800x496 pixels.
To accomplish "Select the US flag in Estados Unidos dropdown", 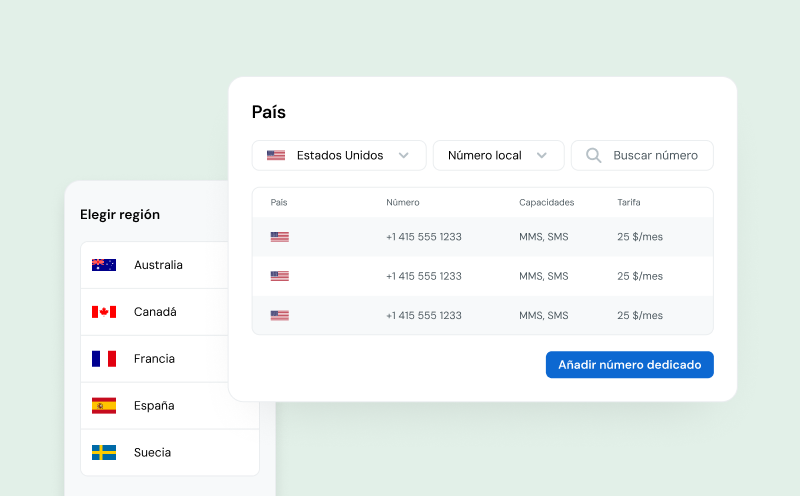I will pyautogui.click(x=276, y=155).
